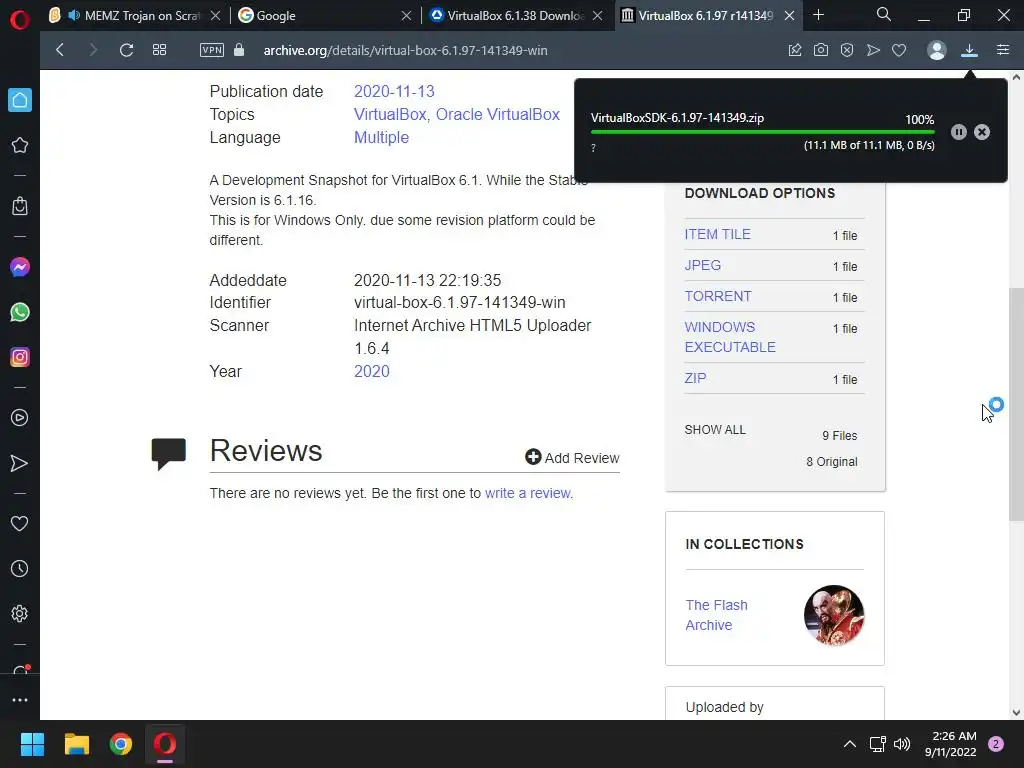Viewport: 1024px width, 768px height.
Task: Open Google Chrome from the taskbar
Action: (x=121, y=744)
